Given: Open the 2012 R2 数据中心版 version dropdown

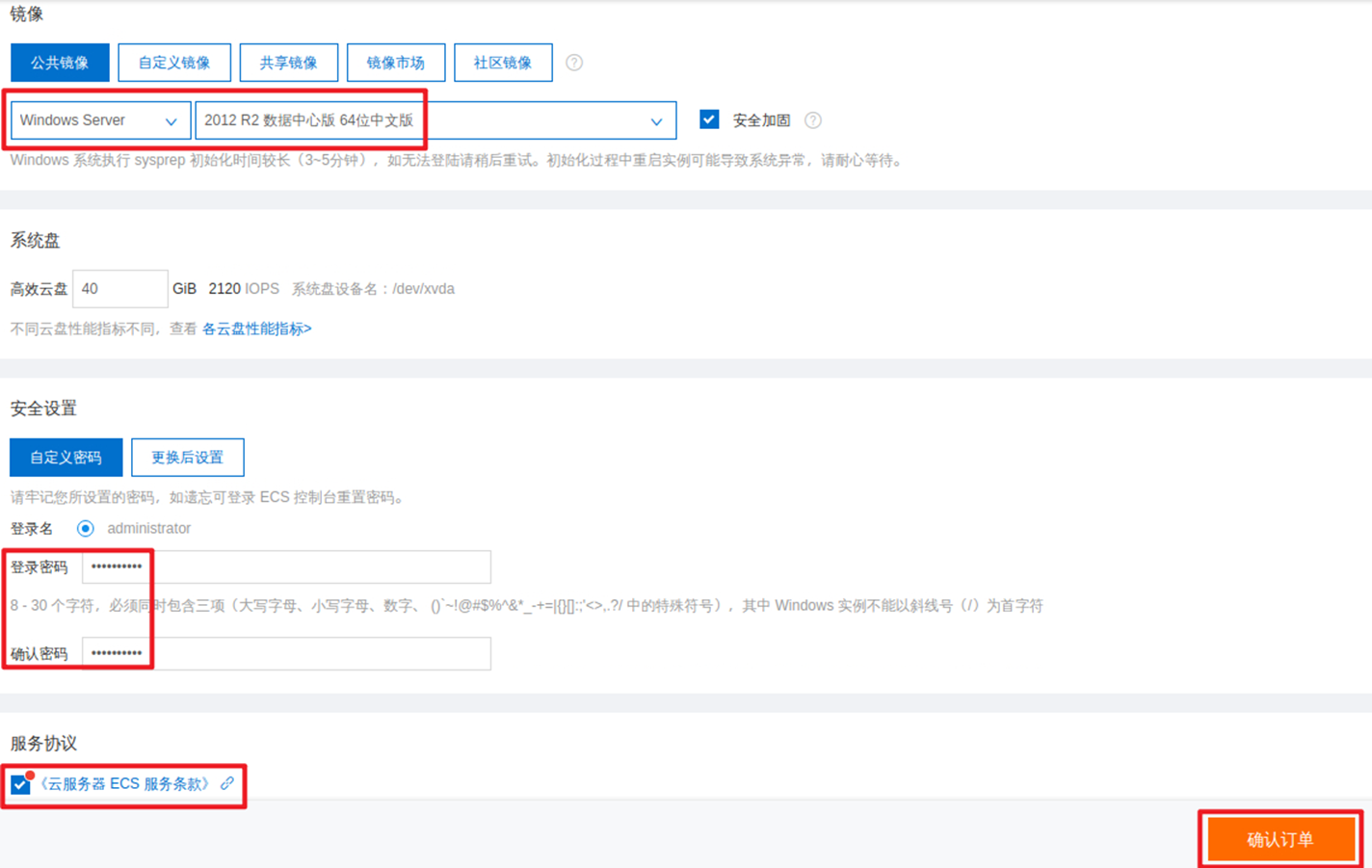Looking at the screenshot, I should 435,120.
